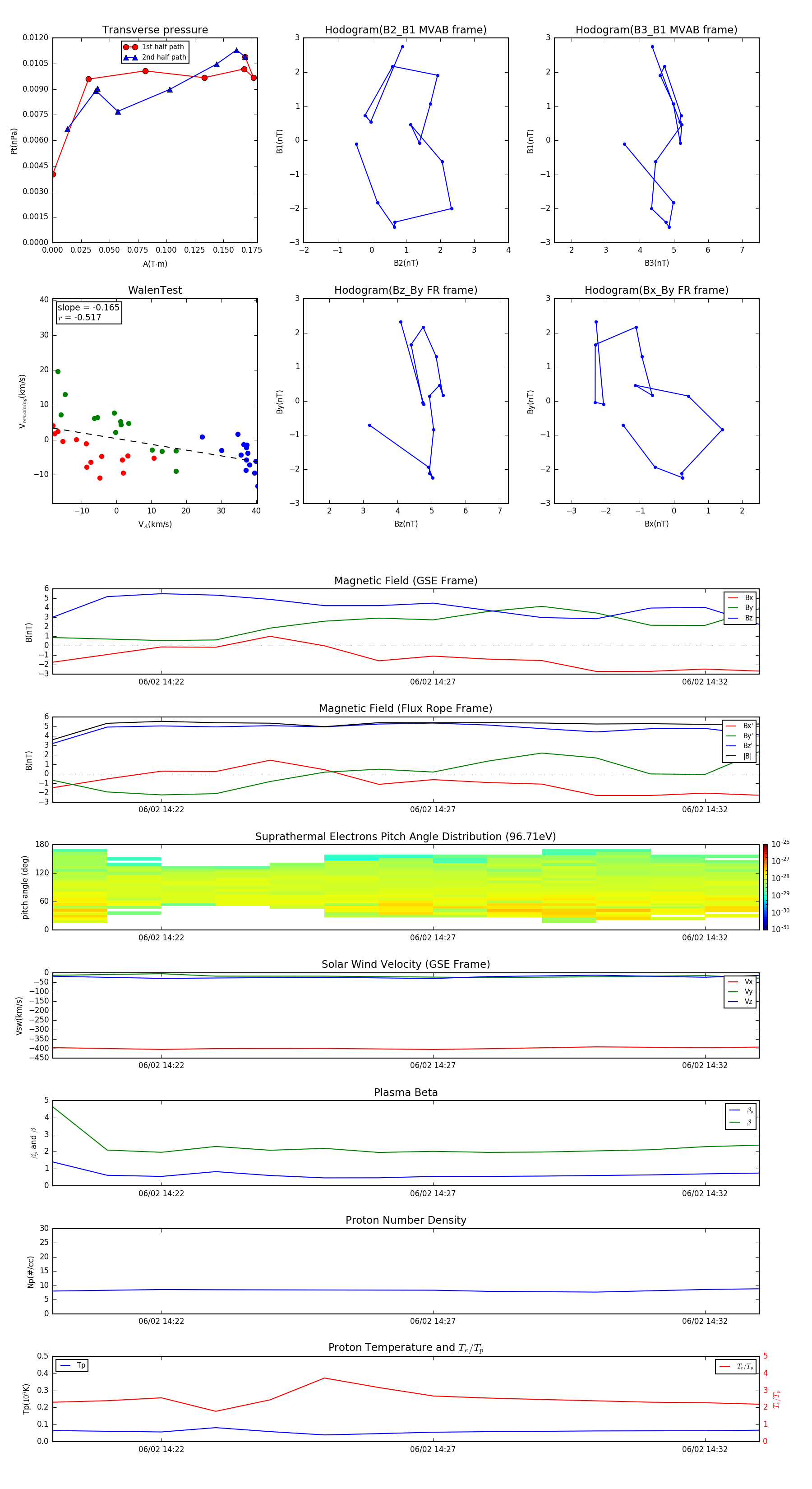The height and width of the screenshot is (1489, 812).
Task: Select the Vz legend entry
Action: [740, 1002]
